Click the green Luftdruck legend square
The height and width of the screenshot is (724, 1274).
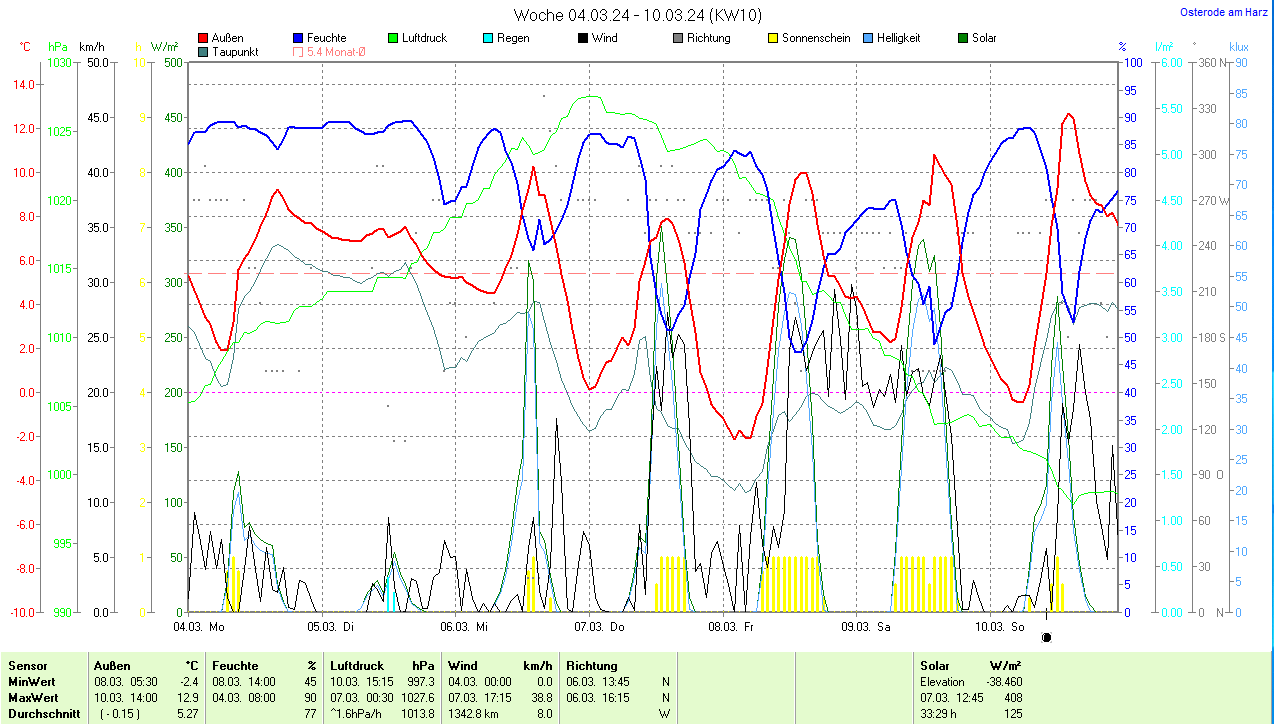(394, 38)
